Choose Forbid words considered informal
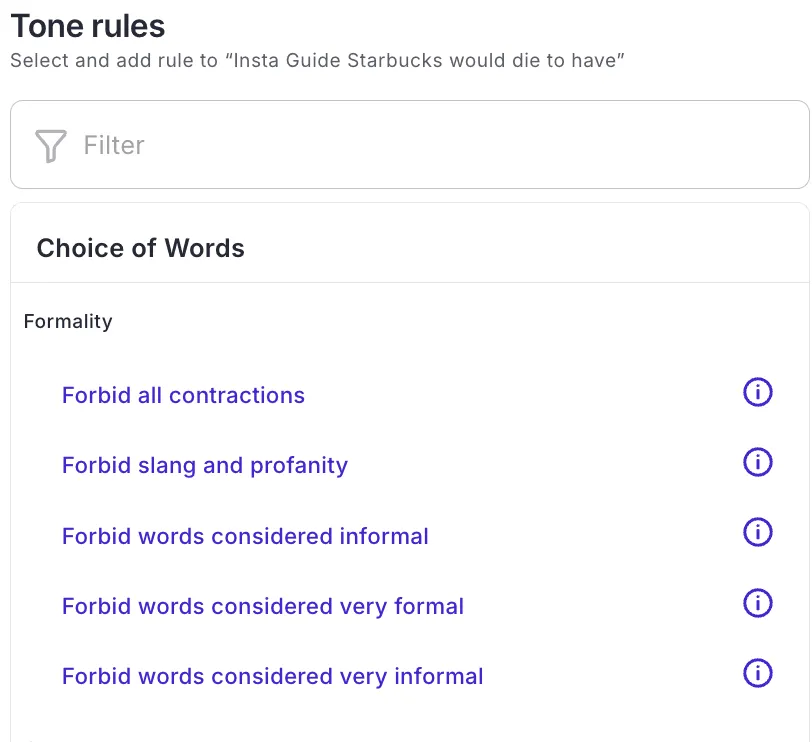Image resolution: width=812 pixels, height=742 pixels. coord(245,536)
